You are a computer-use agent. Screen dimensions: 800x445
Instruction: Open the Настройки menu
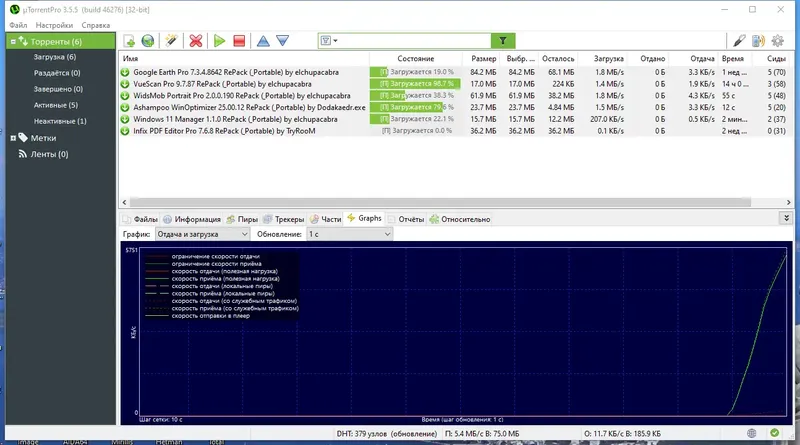point(54,25)
